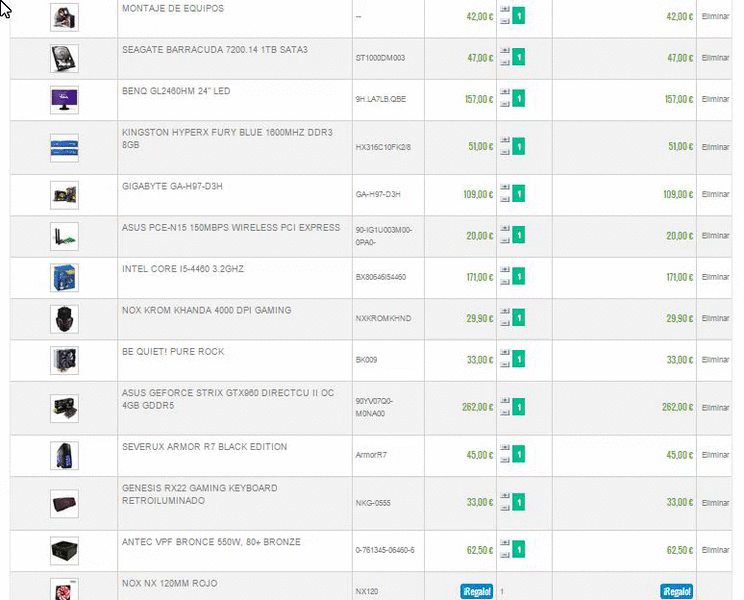The width and height of the screenshot is (744, 600).
Task: Click Regalo badge in Nox NX120 total column
Action: click(x=676, y=591)
